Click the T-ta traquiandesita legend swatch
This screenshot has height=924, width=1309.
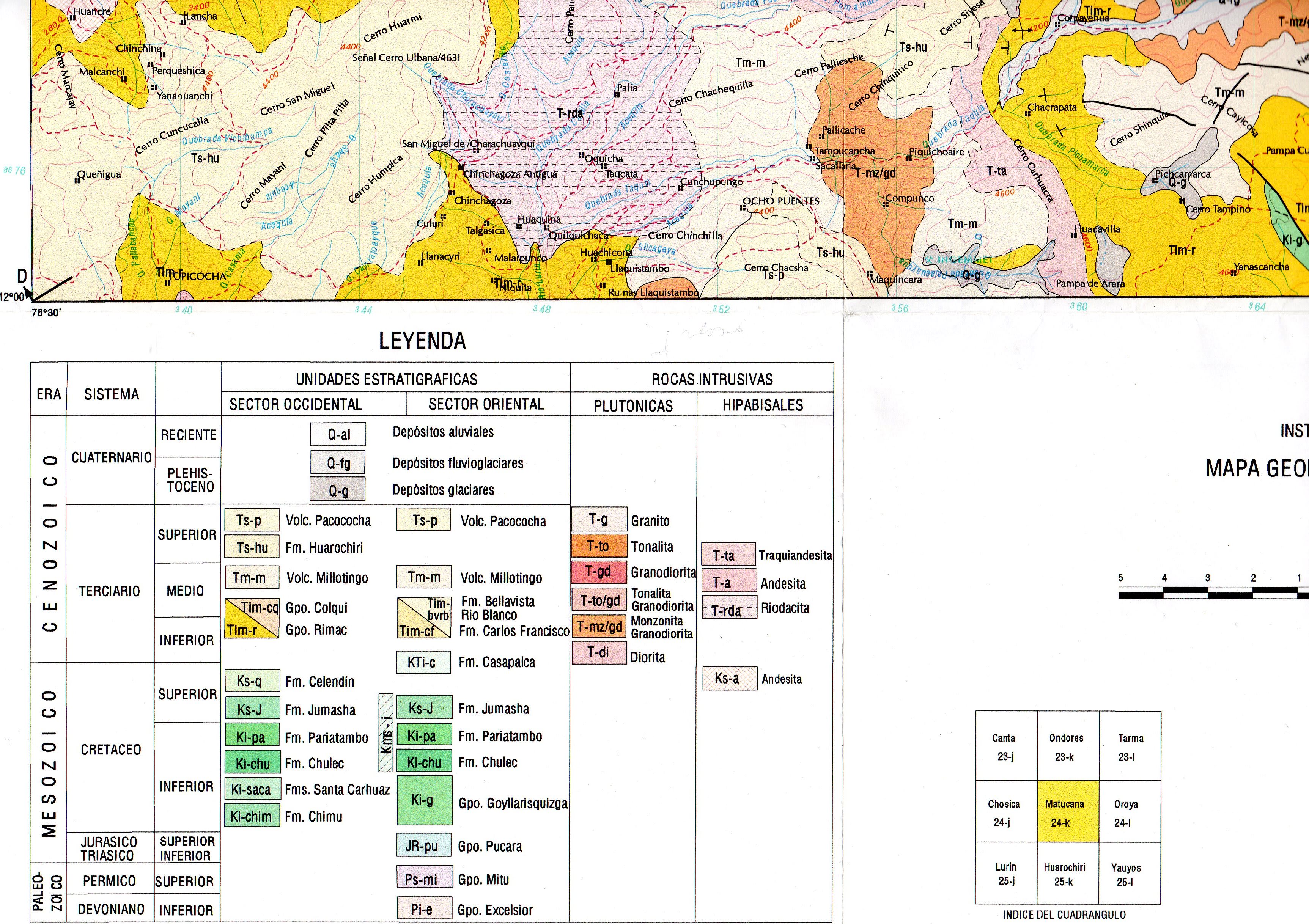click(x=728, y=555)
